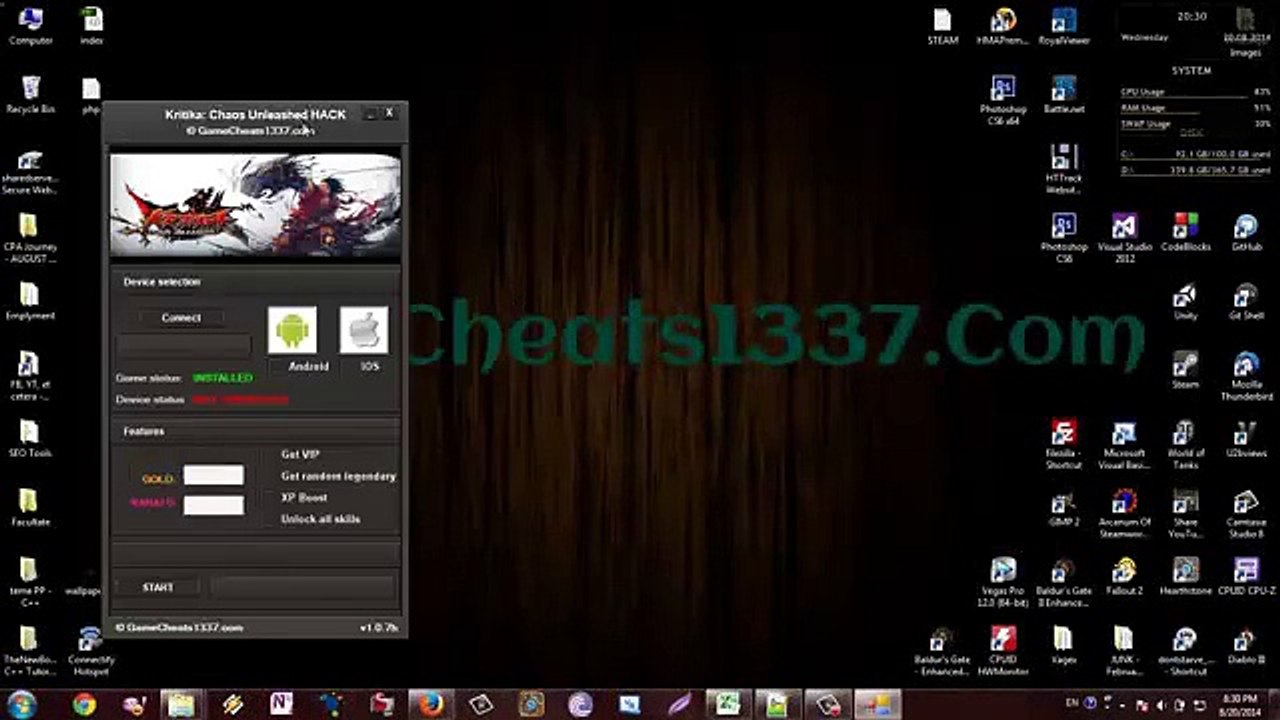Click the START button
The width and height of the screenshot is (1280, 720).
pyautogui.click(x=158, y=587)
